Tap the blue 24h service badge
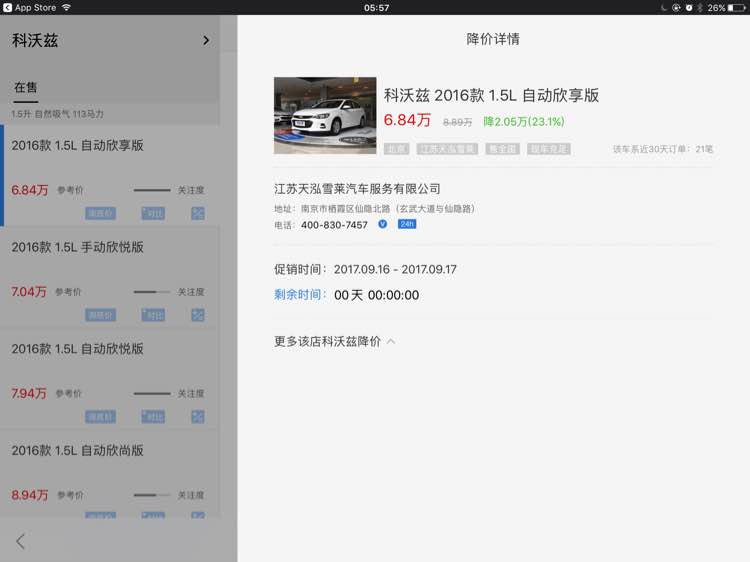The width and height of the screenshot is (750, 562). tap(407, 224)
